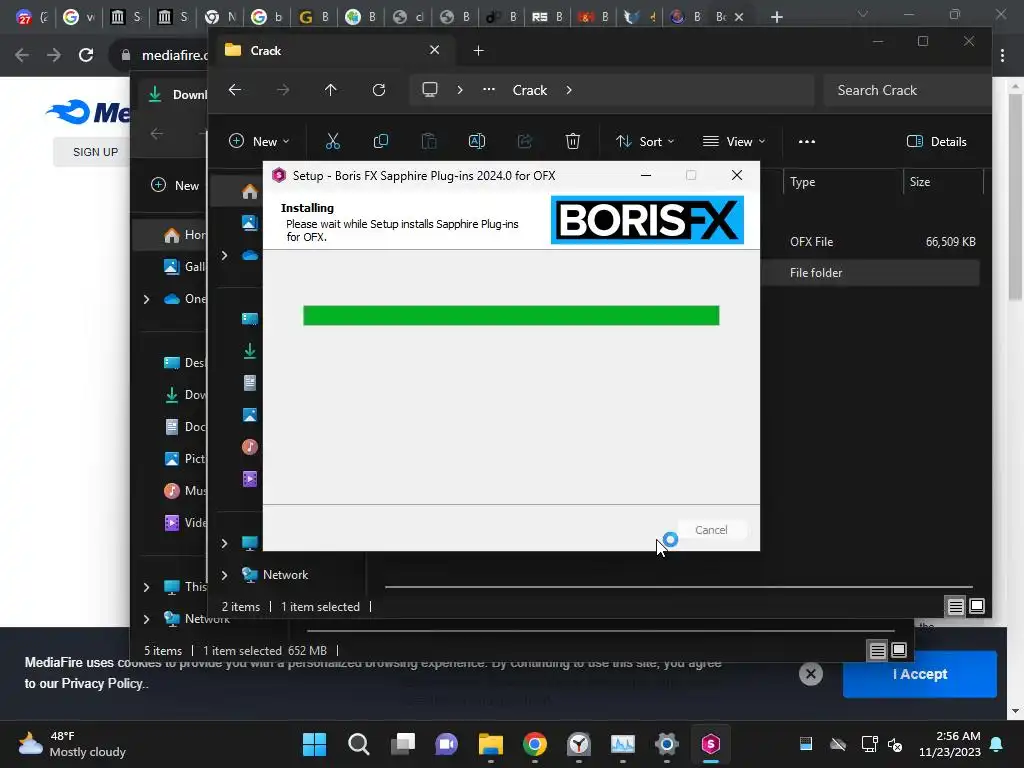
Task: Reload the MediaFire page in Chrome
Action: coord(86,55)
